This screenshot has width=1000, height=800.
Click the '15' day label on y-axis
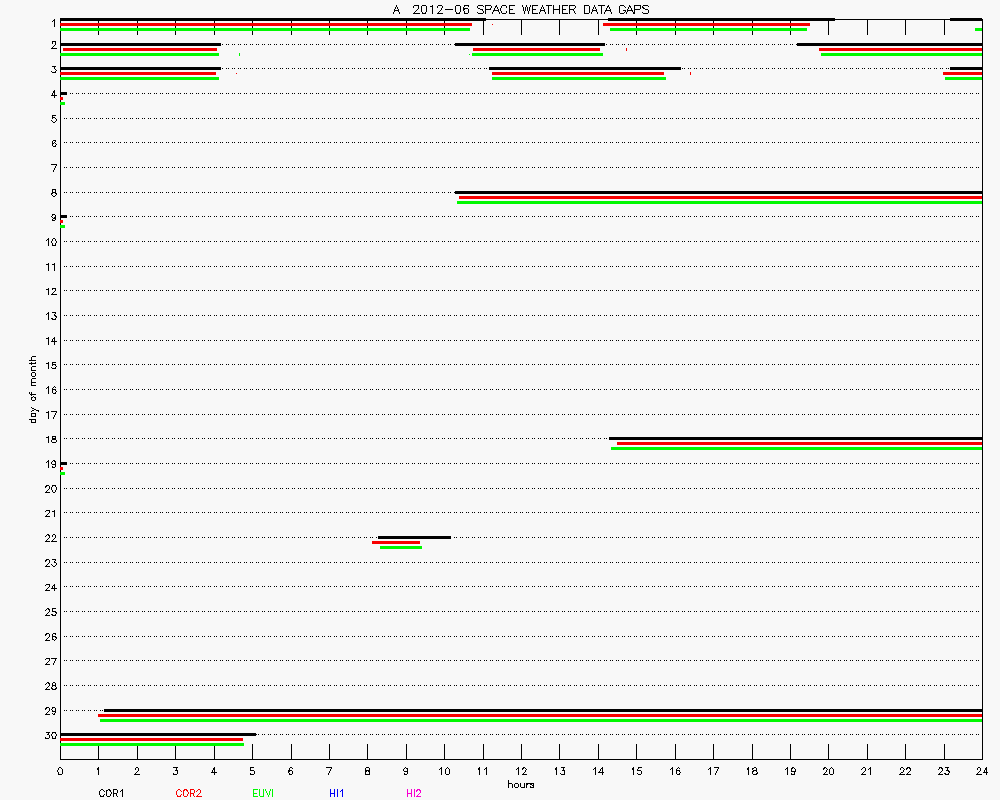49,365
